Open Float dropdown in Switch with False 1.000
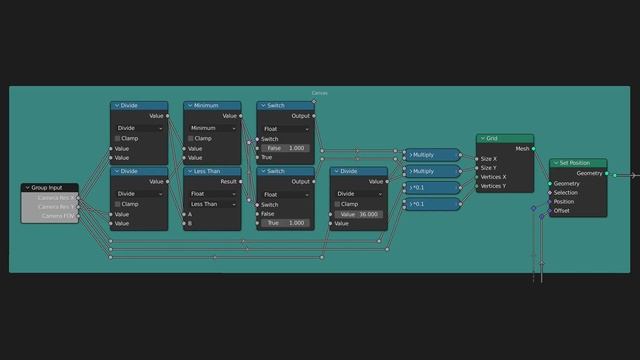640x360 pixels. tap(285, 129)
